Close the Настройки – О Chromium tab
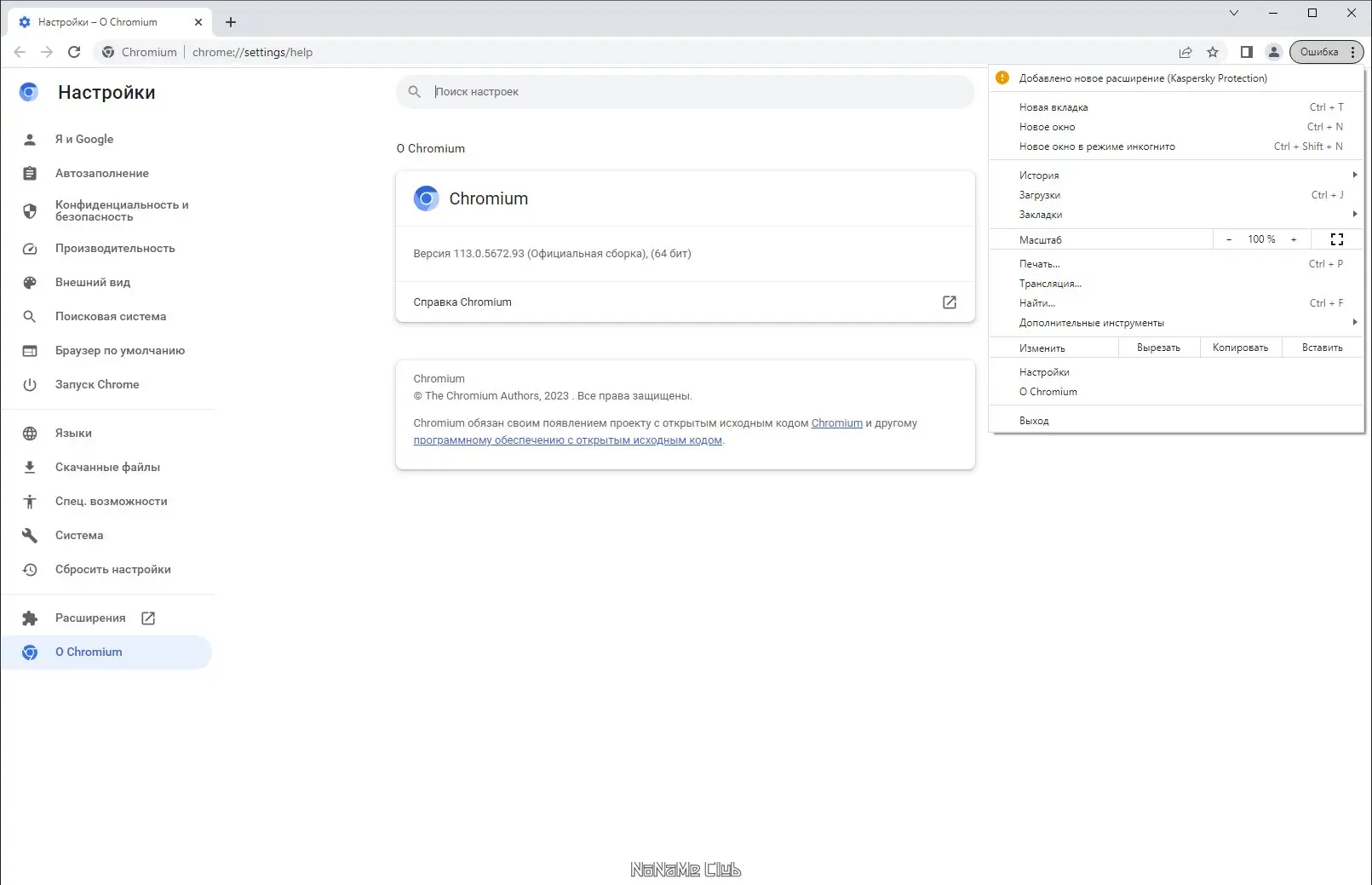 click(x=198, y=22)
